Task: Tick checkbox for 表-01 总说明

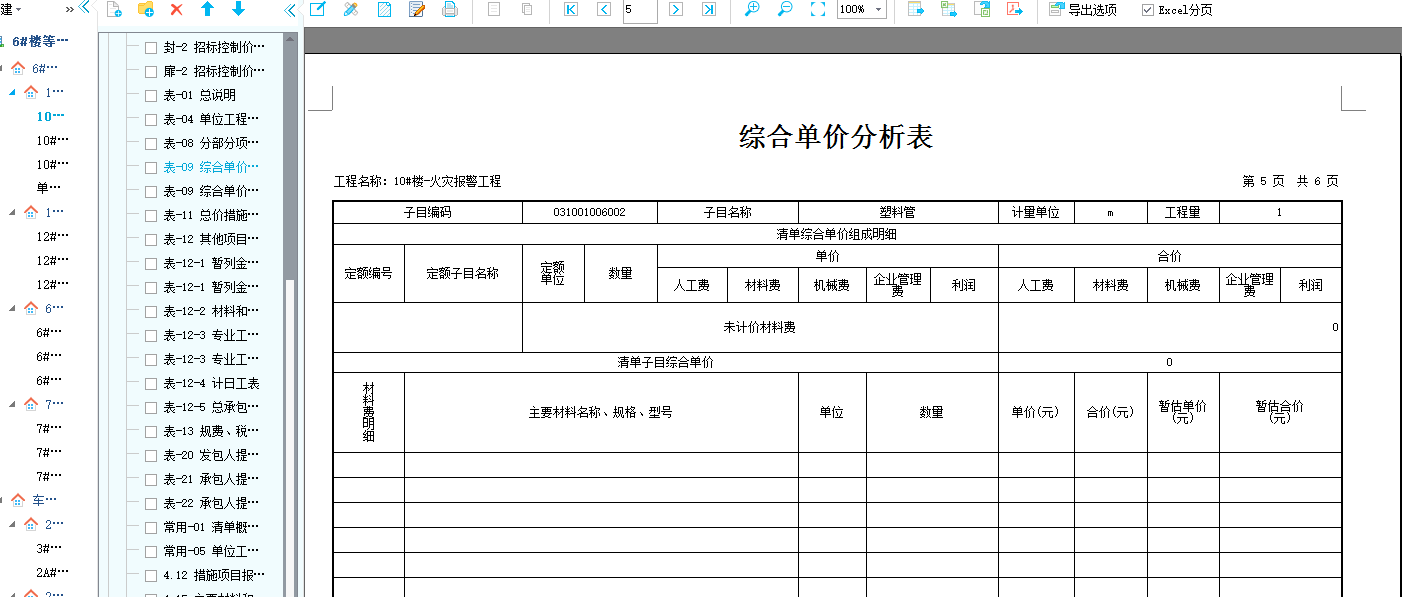Action: click(151, 95)
